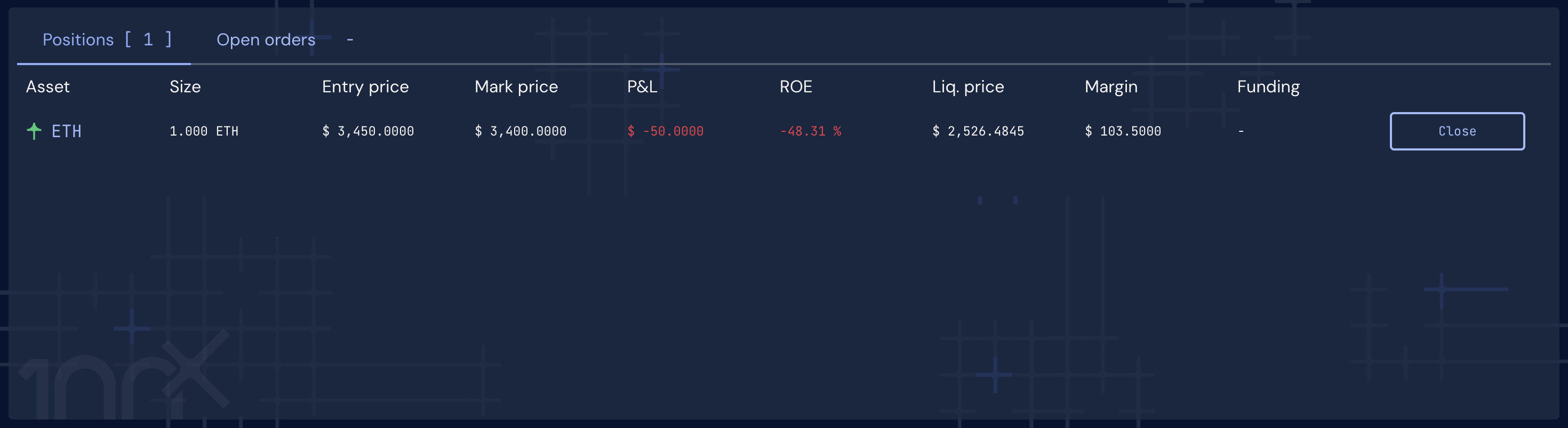Click the -48.31 % ROE value
This screenshot has width=1568, height=428.
810,131
